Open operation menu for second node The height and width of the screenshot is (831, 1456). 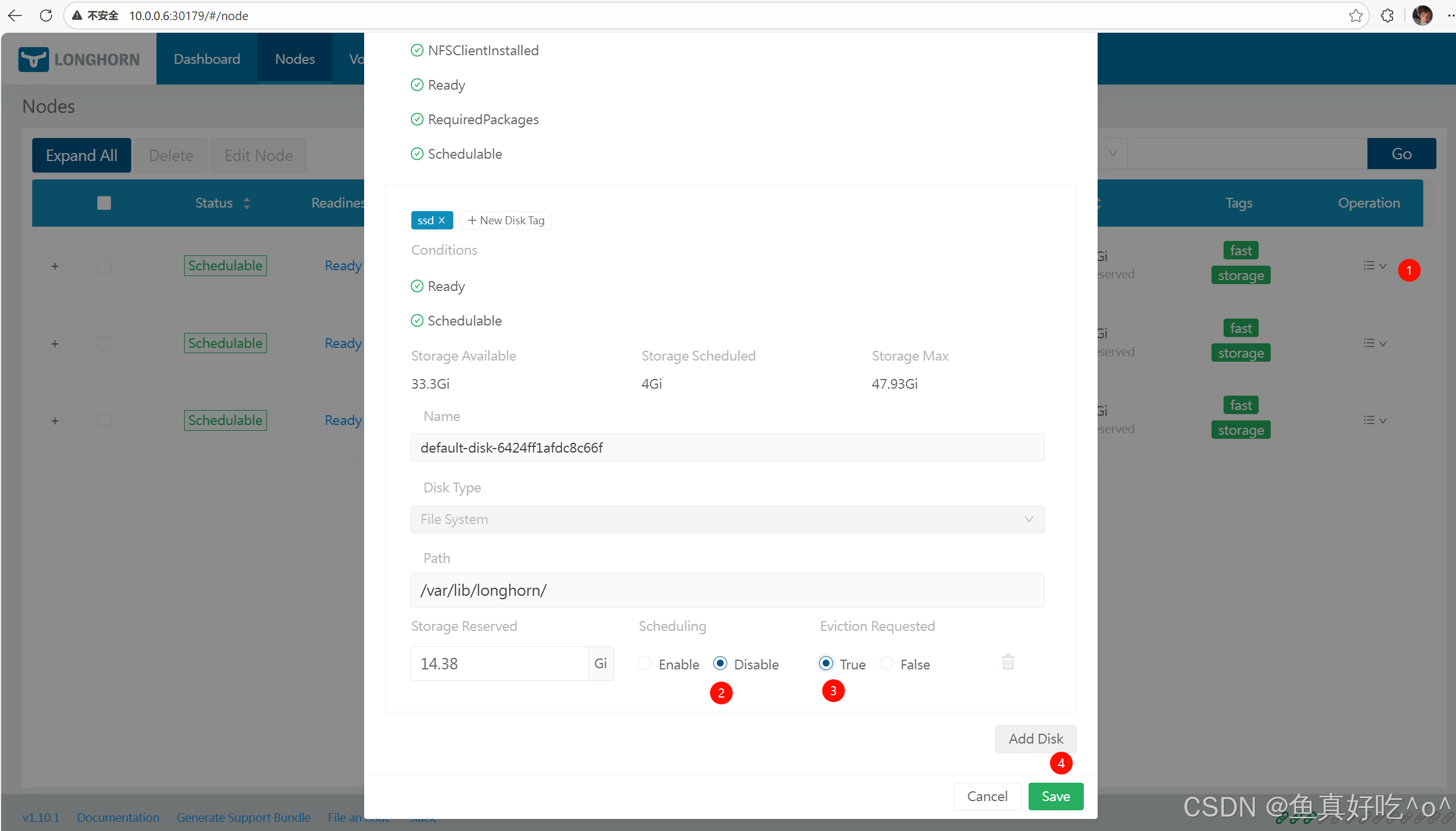coord(1374,343)
